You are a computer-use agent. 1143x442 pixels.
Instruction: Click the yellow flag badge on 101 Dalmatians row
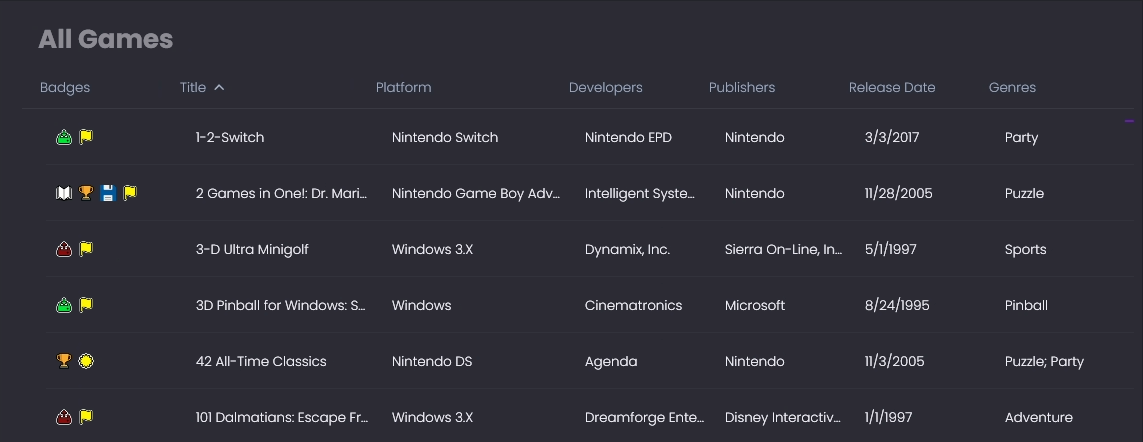[86, 417]
